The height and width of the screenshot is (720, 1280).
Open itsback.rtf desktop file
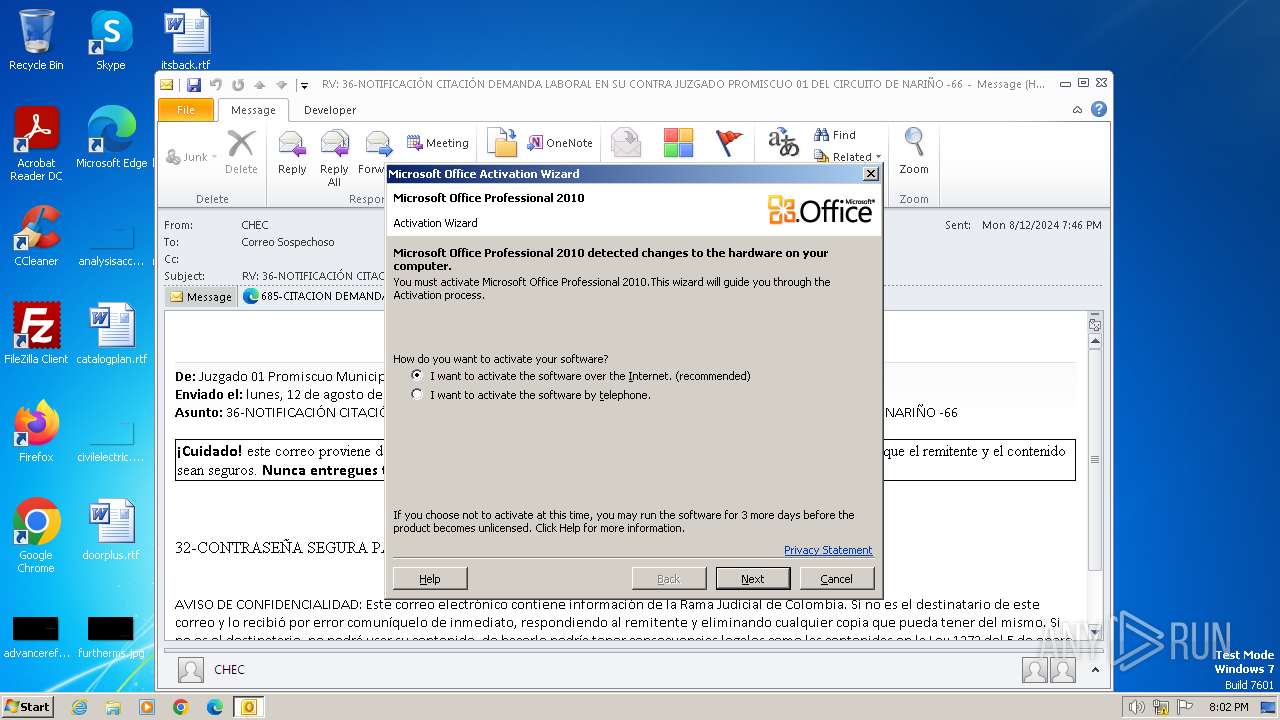click(x=186, y=40)
